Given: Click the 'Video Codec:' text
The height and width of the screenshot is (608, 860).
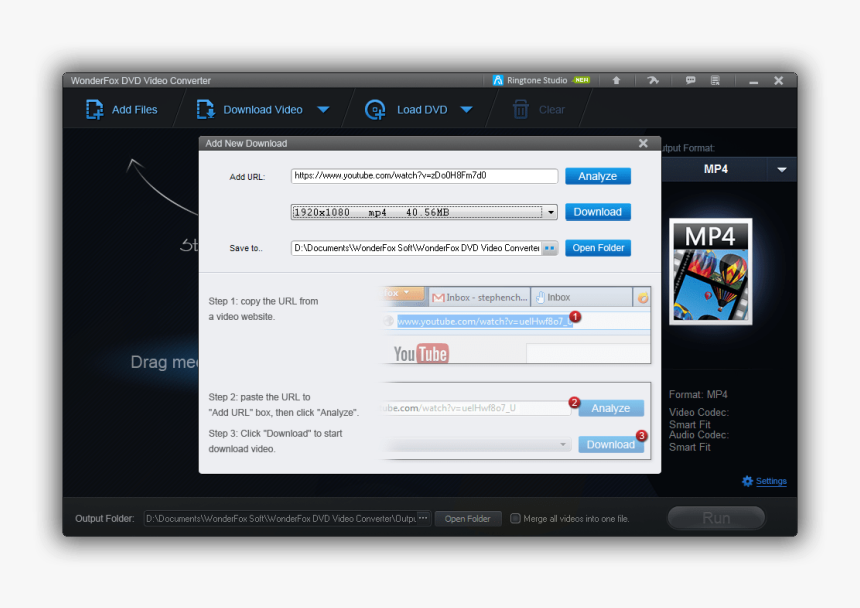Looking at the screenshot, I should [698, 412].
